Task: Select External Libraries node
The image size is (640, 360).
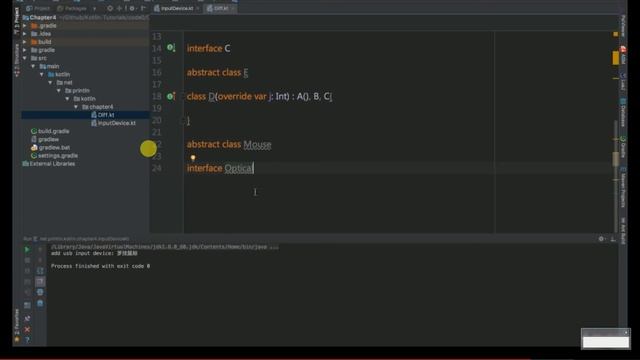Action: [x=49, y=164]
